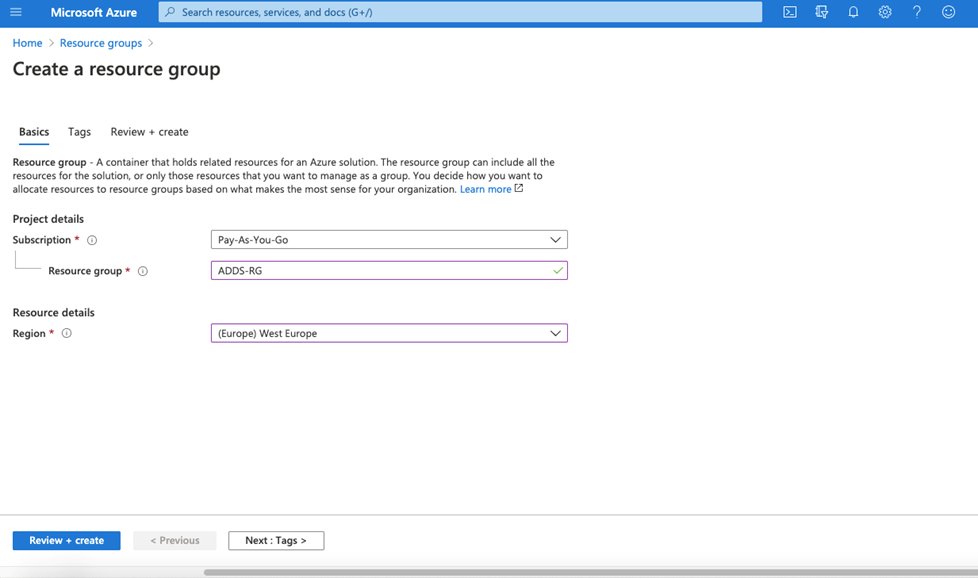Launch Cloud Shell from top bar
This screenshot has height=578, width=978.
tap(790, 12)
